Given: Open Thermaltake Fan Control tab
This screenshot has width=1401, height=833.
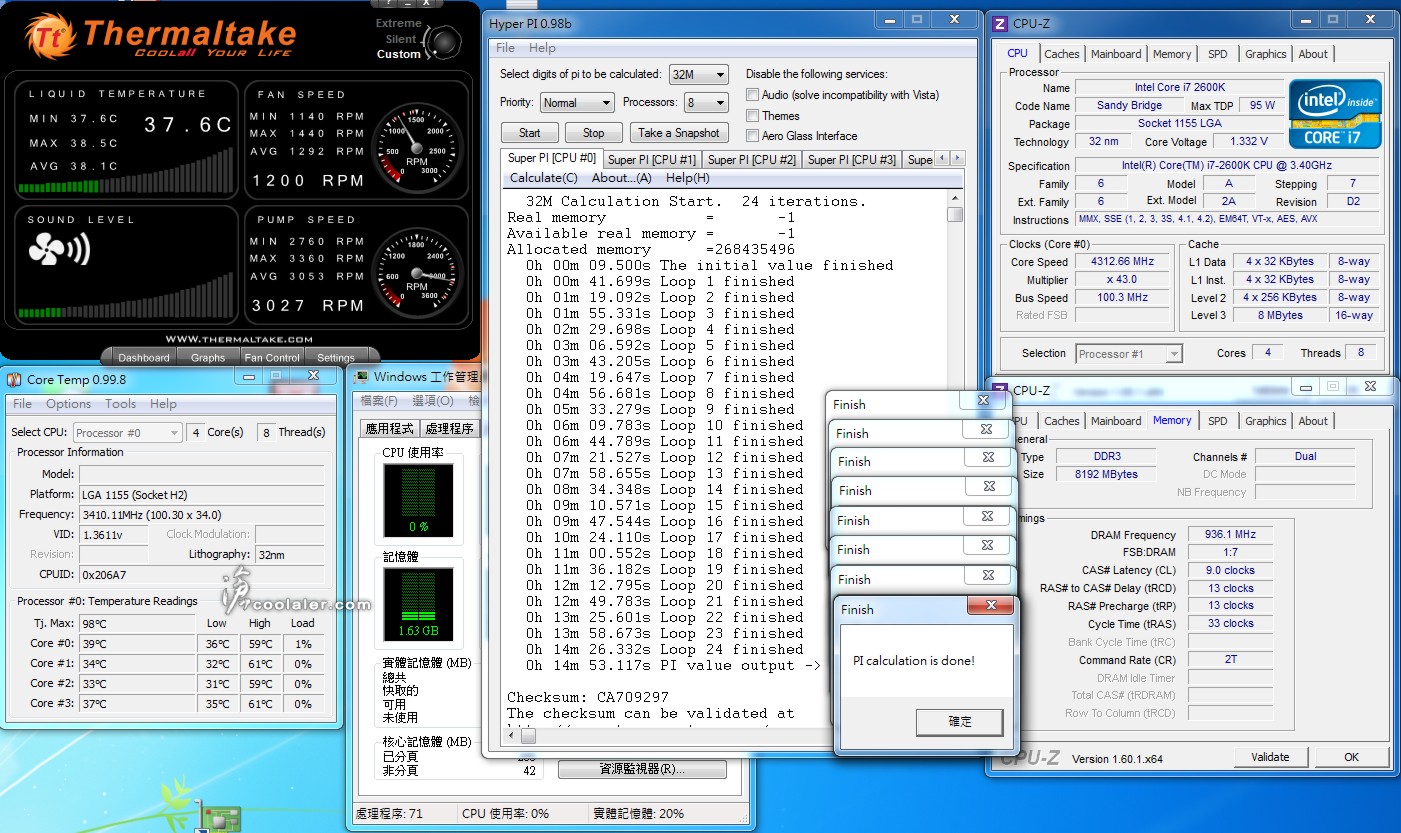Looking at the screenshot, I should pos(271,357).
